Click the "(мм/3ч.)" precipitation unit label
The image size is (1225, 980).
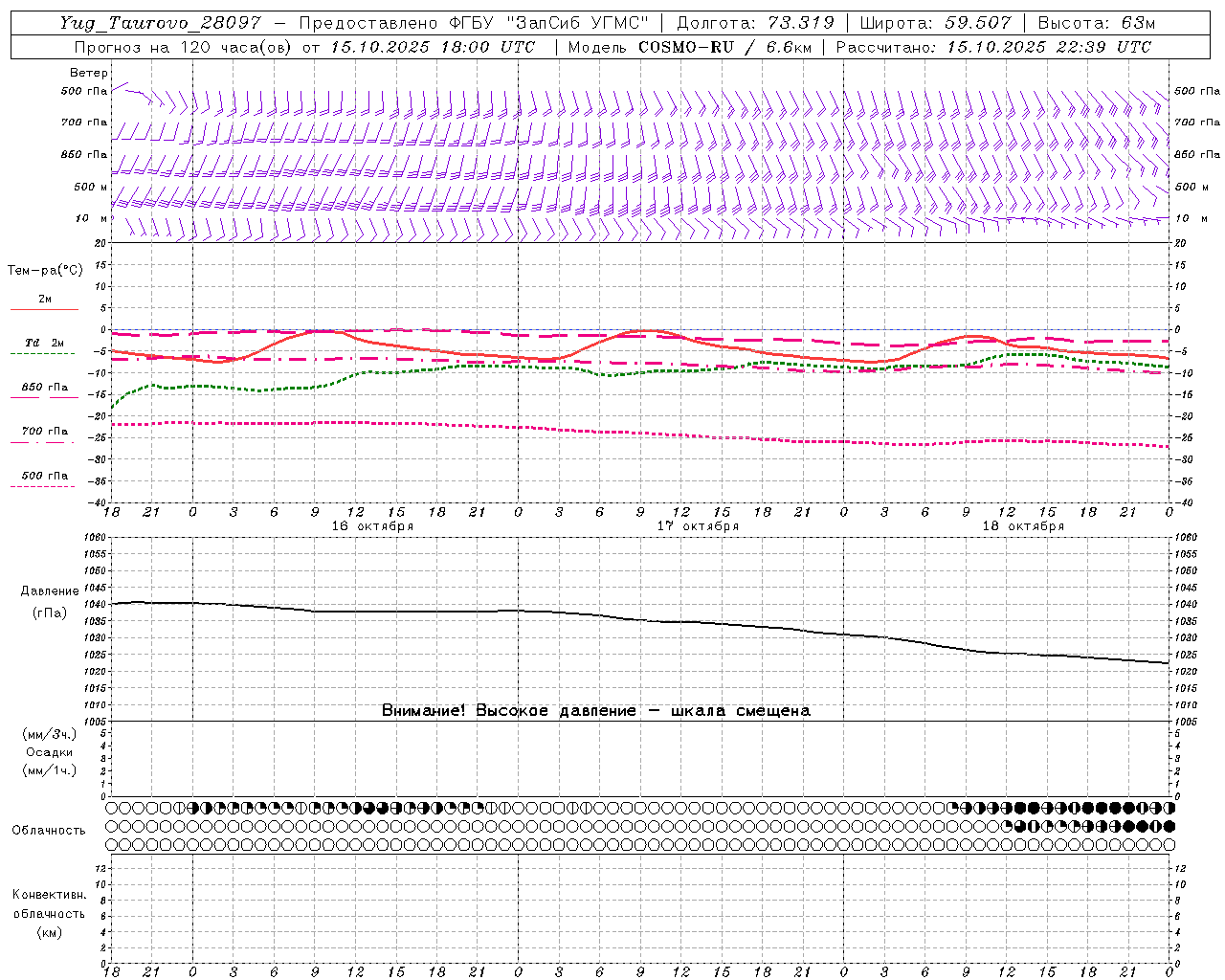(50, 734)
